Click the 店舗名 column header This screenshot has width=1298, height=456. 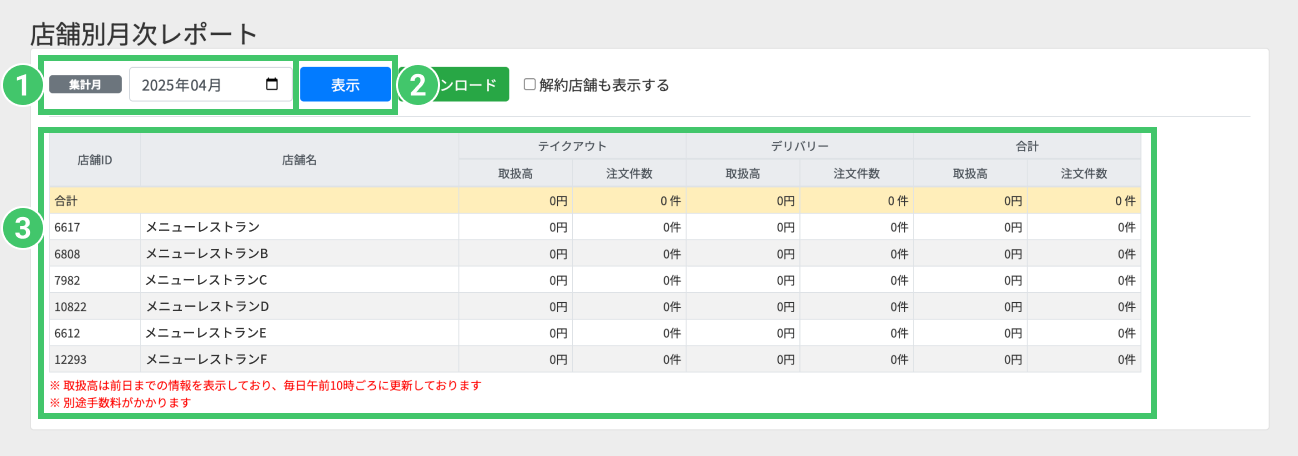299,160
